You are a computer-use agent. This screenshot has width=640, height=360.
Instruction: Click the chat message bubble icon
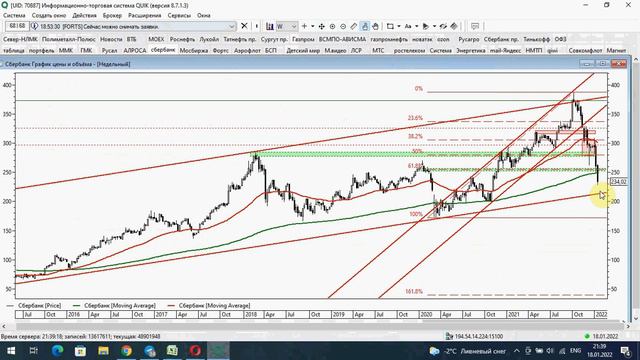pyautogui.click(x=475, y=26)
